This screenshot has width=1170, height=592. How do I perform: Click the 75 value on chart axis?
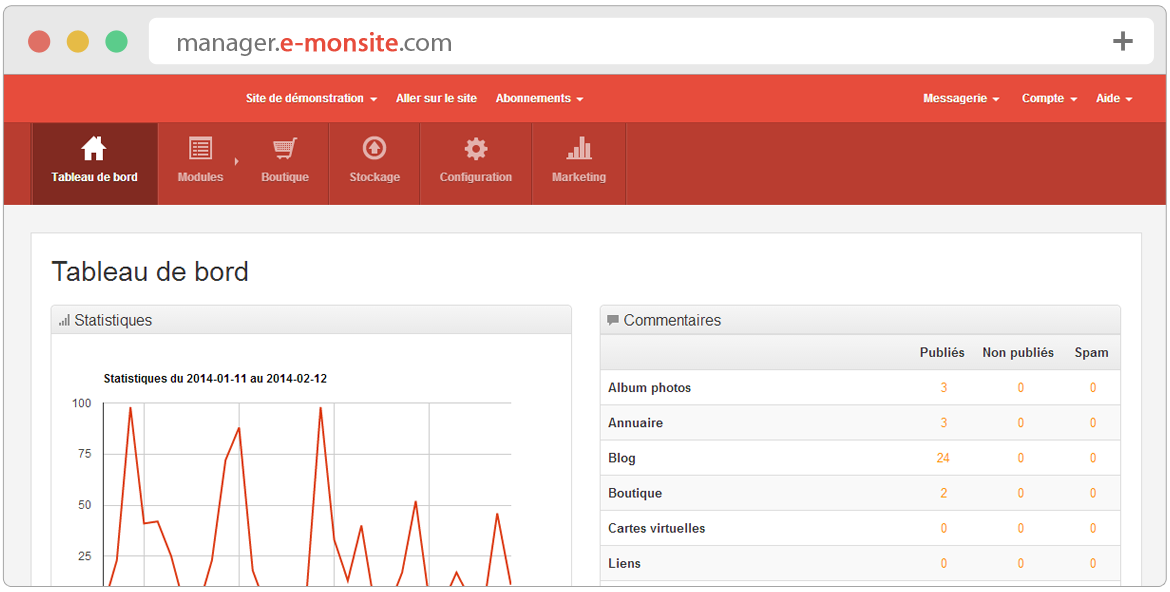coord(84,454)
